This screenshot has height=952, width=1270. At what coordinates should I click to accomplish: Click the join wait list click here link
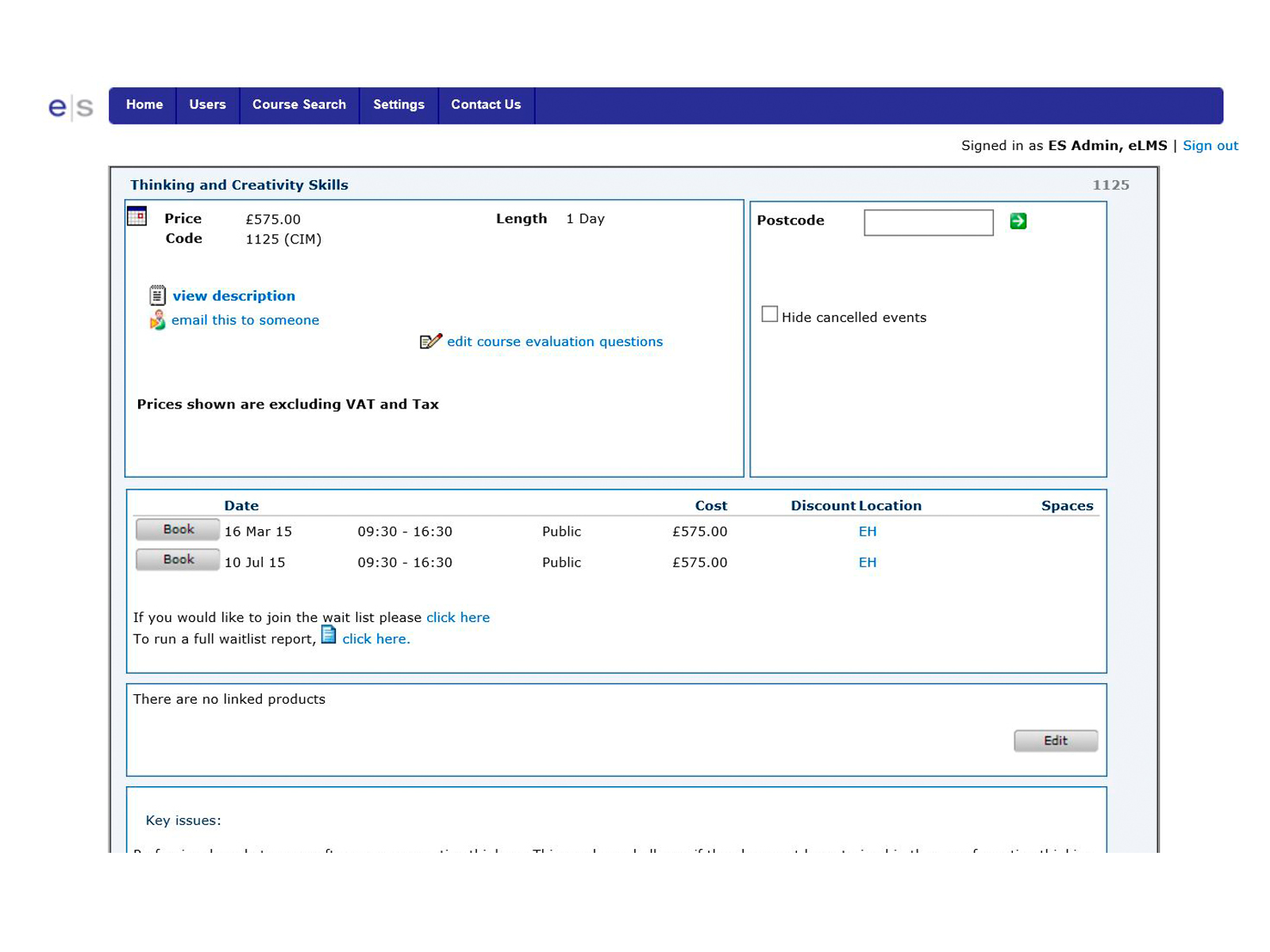(x=458, y=617)
